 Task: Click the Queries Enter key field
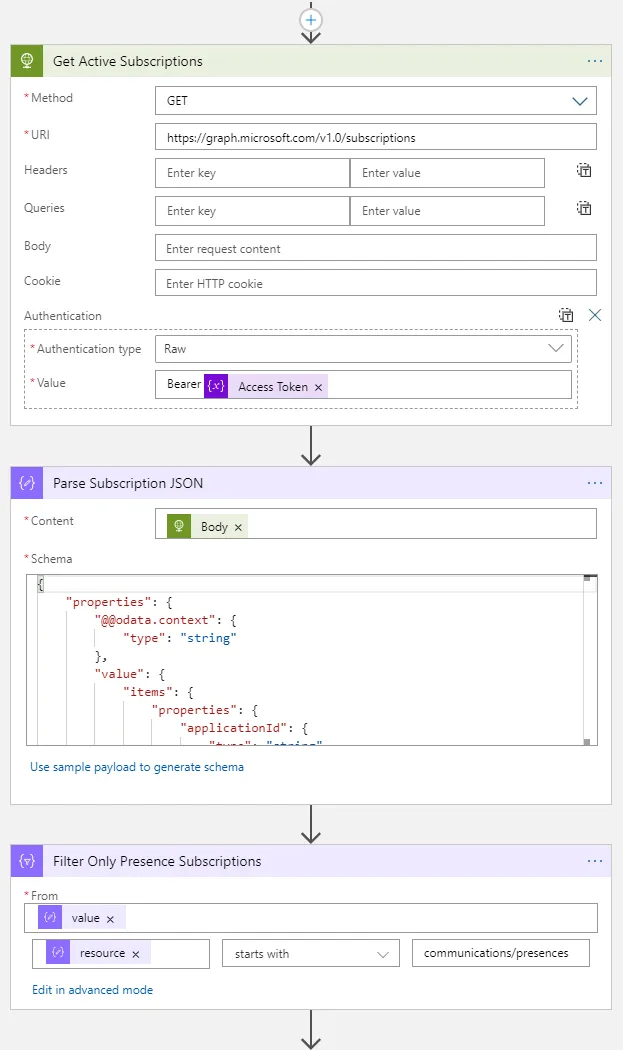click(253, 211)
